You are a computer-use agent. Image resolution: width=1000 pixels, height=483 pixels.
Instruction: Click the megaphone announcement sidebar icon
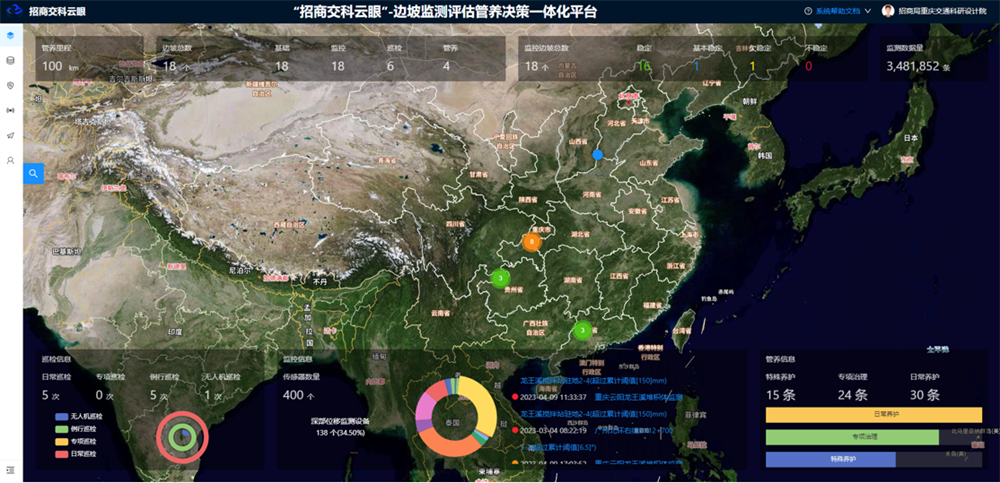tap(11, 135)
